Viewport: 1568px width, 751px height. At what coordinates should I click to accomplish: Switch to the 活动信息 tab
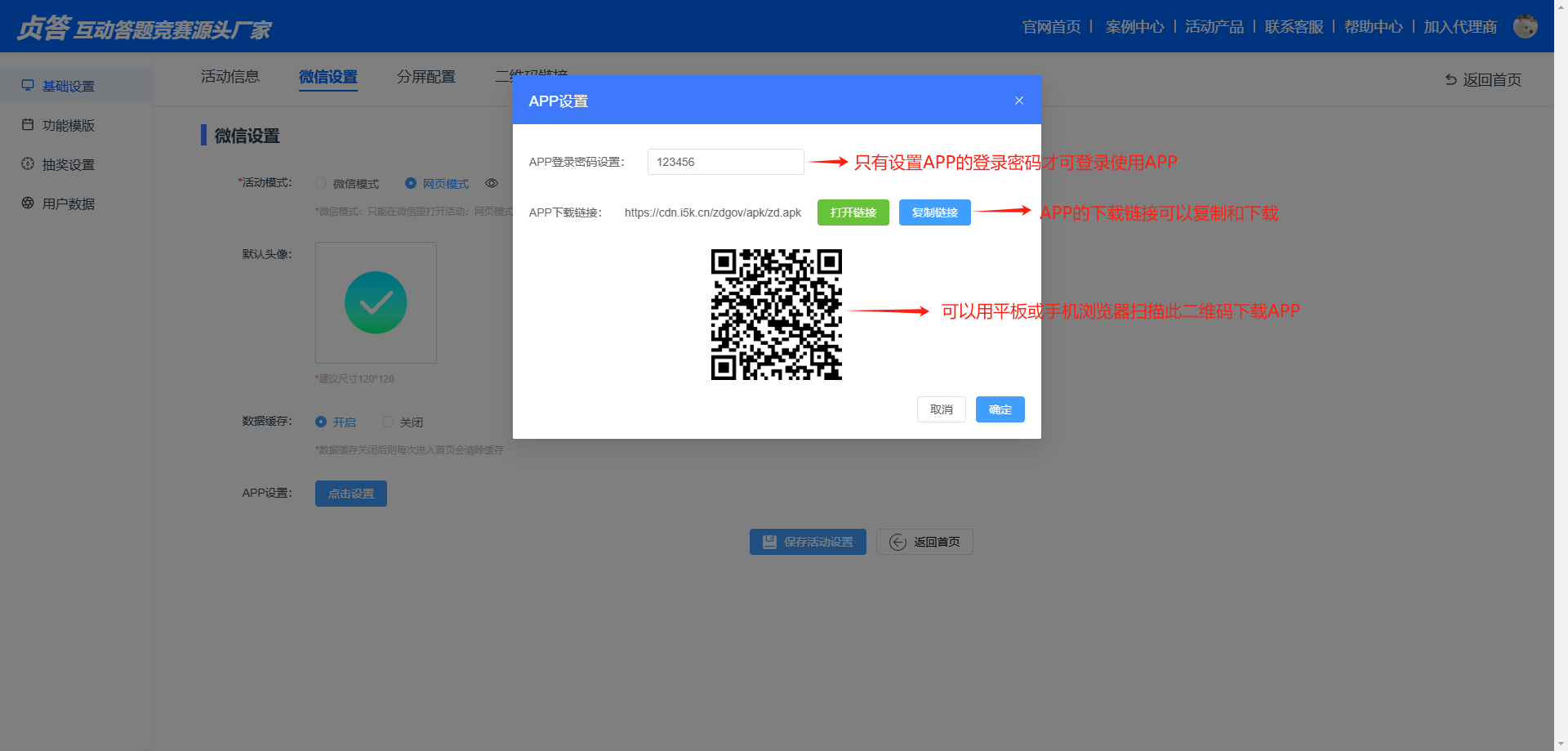point(230,76)
